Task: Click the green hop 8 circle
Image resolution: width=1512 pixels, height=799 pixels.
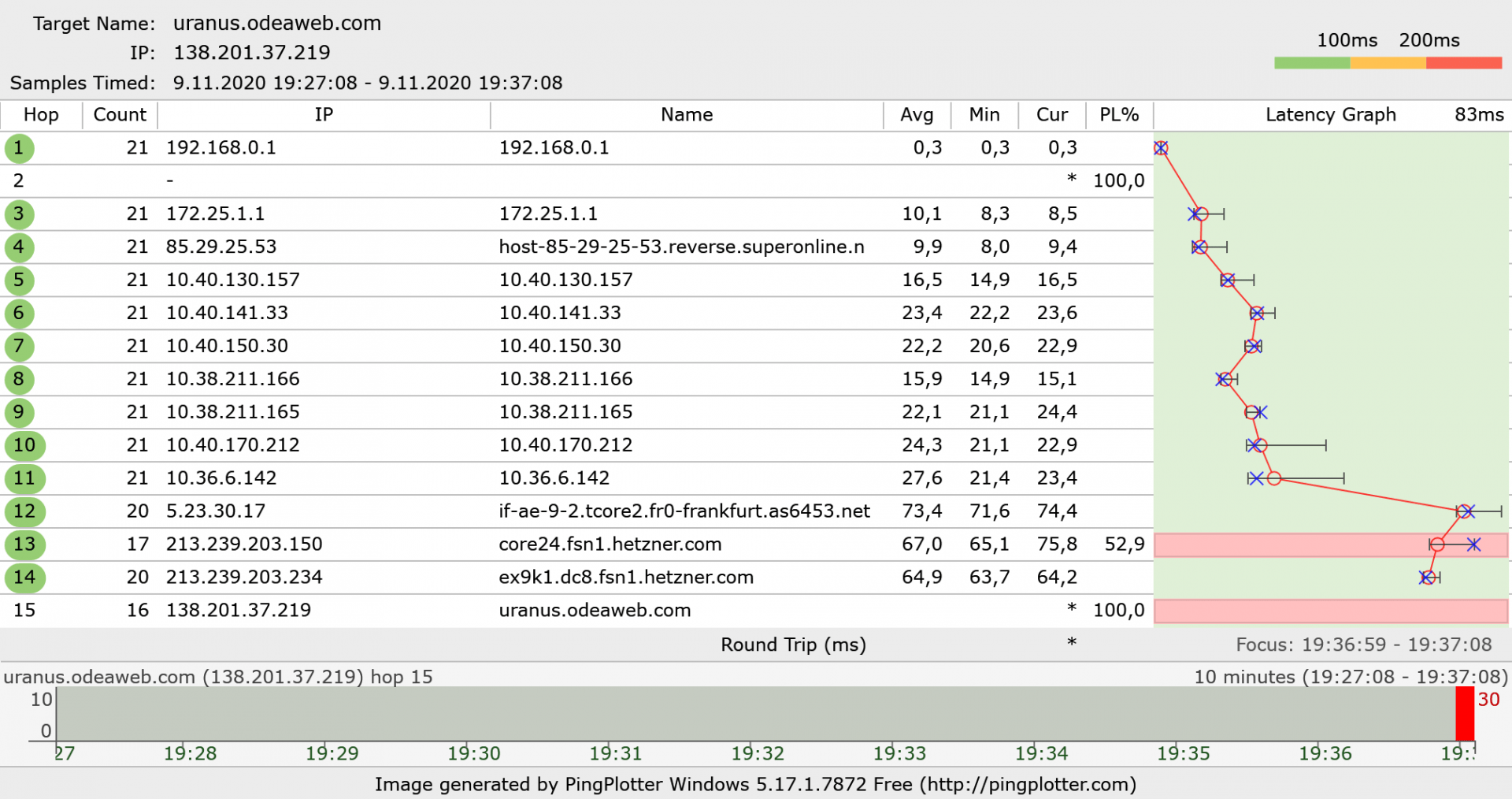Action: (x=19, y=380)
